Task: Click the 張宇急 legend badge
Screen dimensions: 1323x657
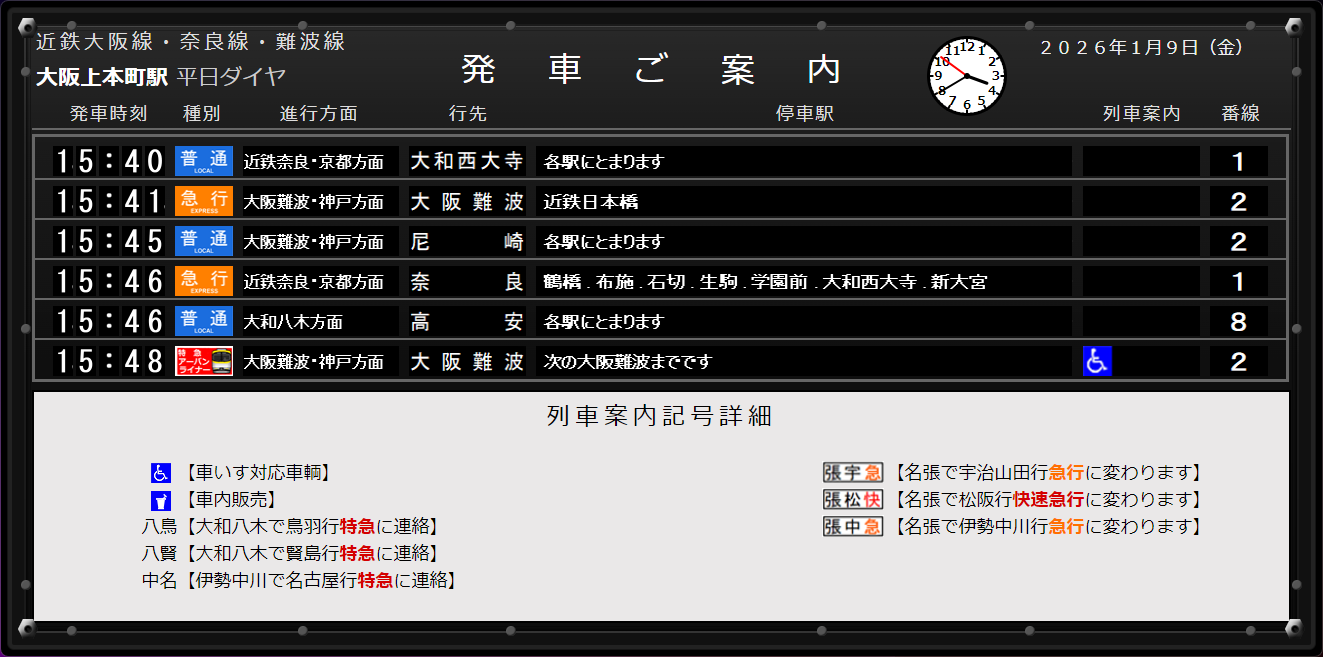Action: [x=852, y=473]
